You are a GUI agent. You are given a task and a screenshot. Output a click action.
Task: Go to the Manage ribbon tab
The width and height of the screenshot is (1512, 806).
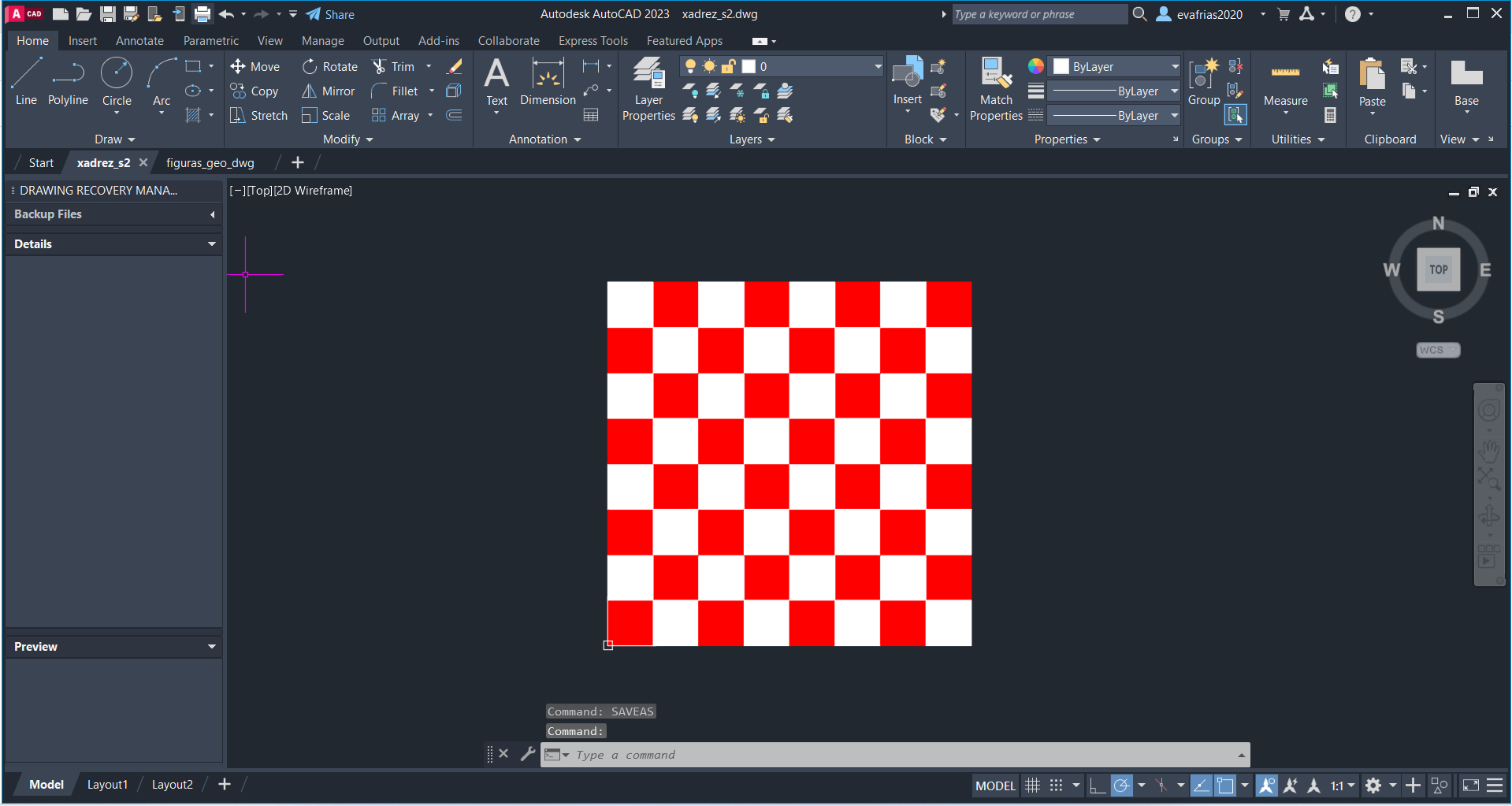(323, 41)
